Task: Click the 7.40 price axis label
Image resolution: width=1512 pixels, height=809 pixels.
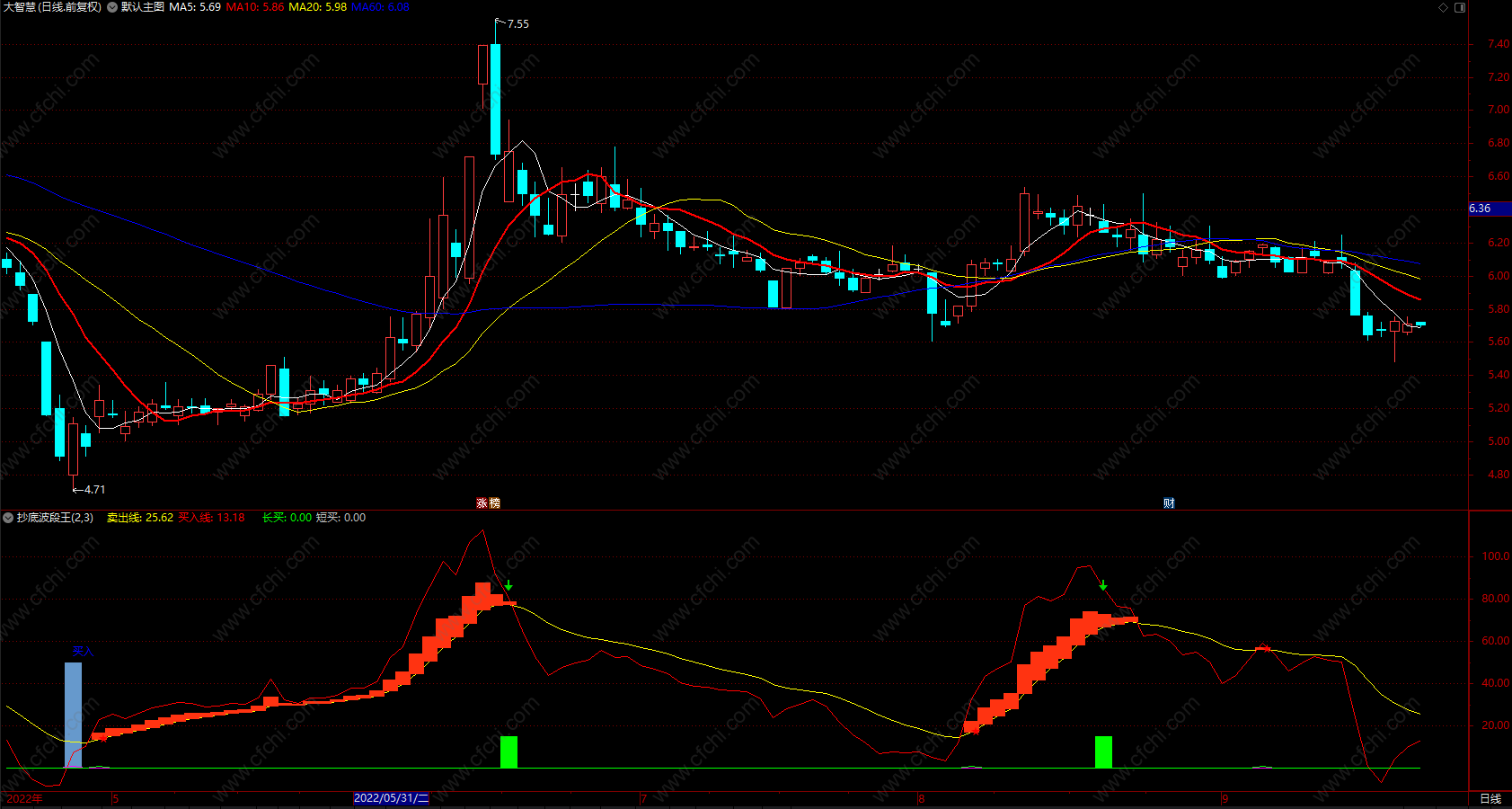Action: 1499,44
